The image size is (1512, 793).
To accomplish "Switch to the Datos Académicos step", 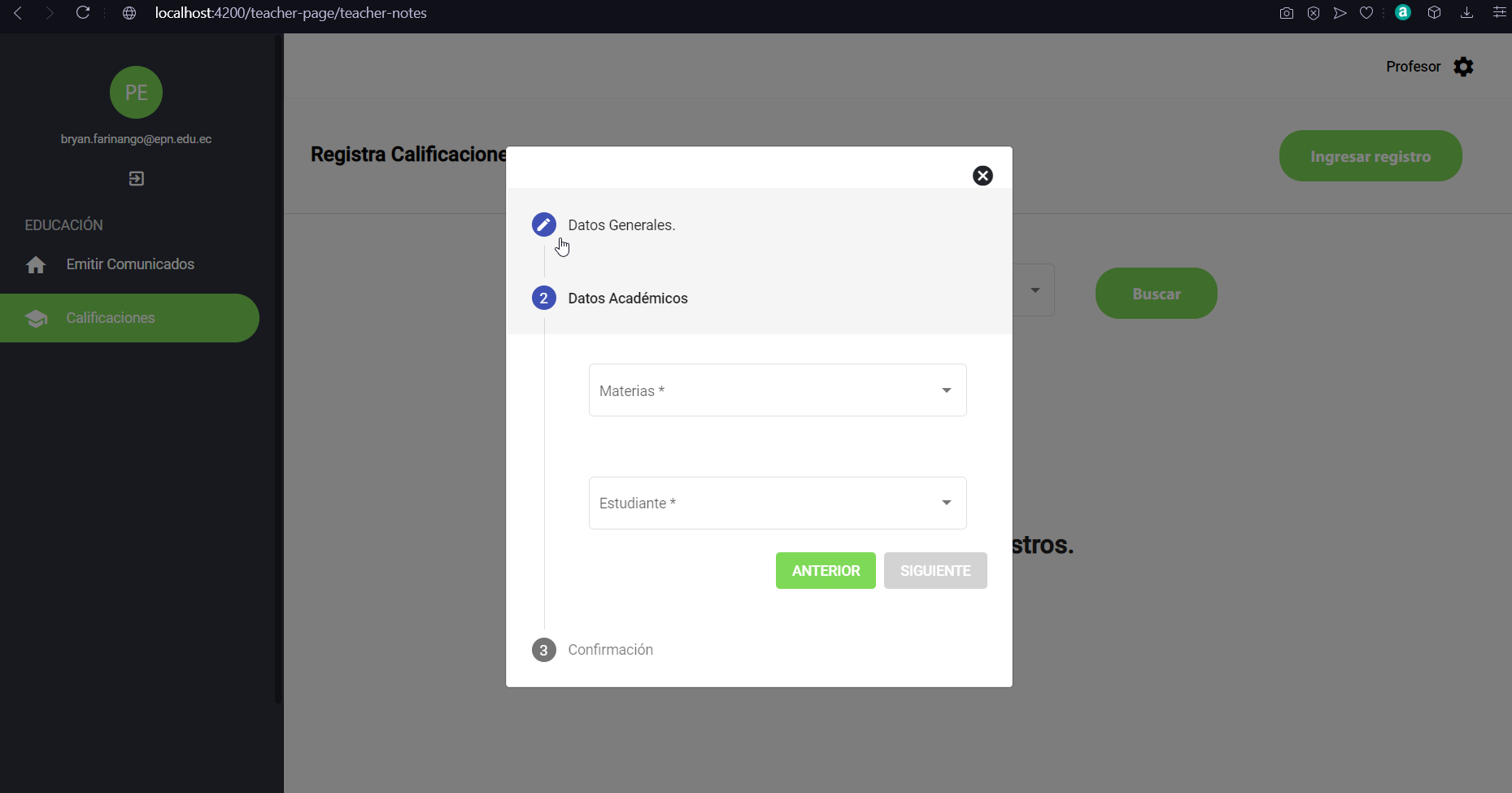I will 627,298.
